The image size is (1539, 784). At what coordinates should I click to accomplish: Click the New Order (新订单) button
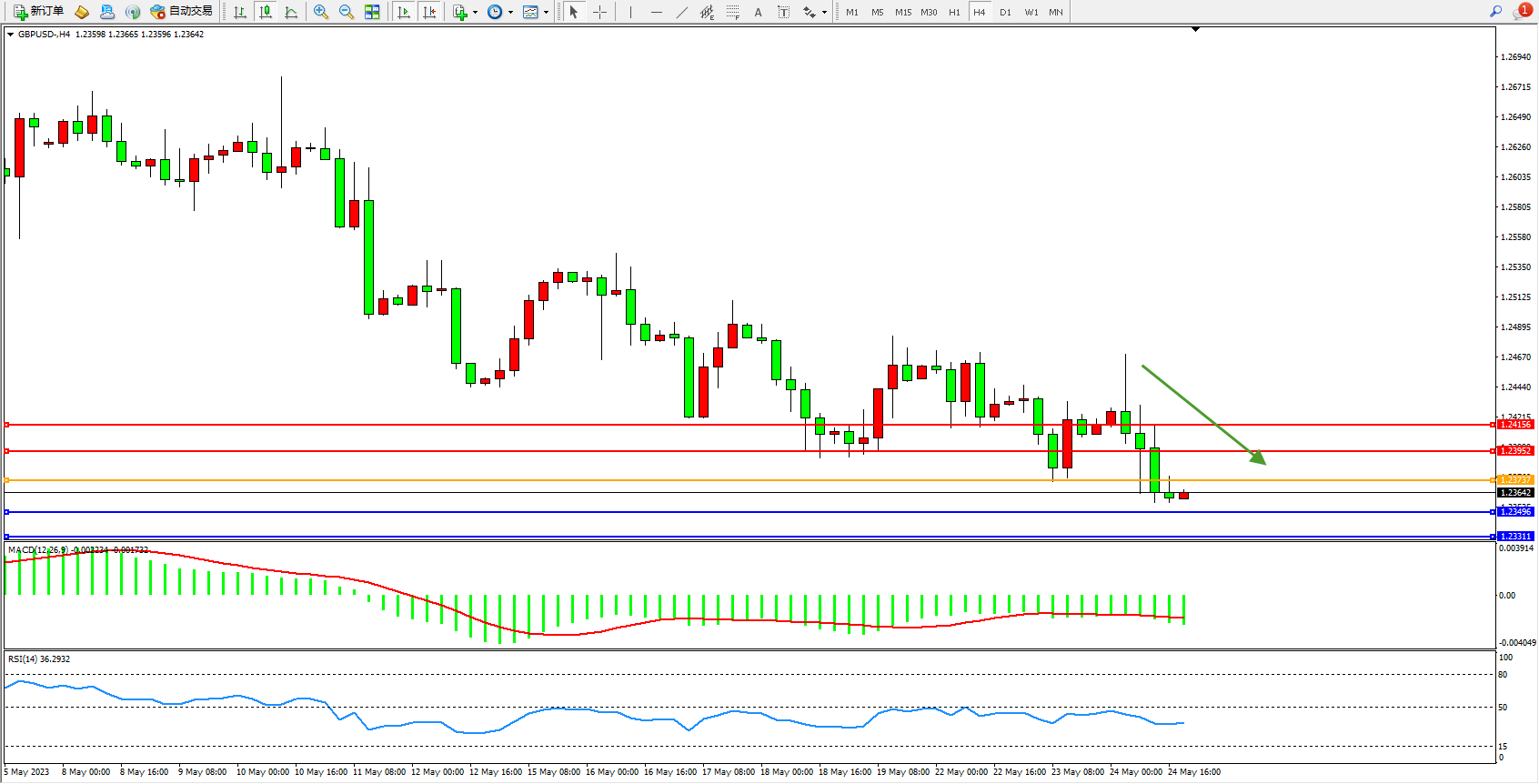pyautogui.click(x=38, y=12)
